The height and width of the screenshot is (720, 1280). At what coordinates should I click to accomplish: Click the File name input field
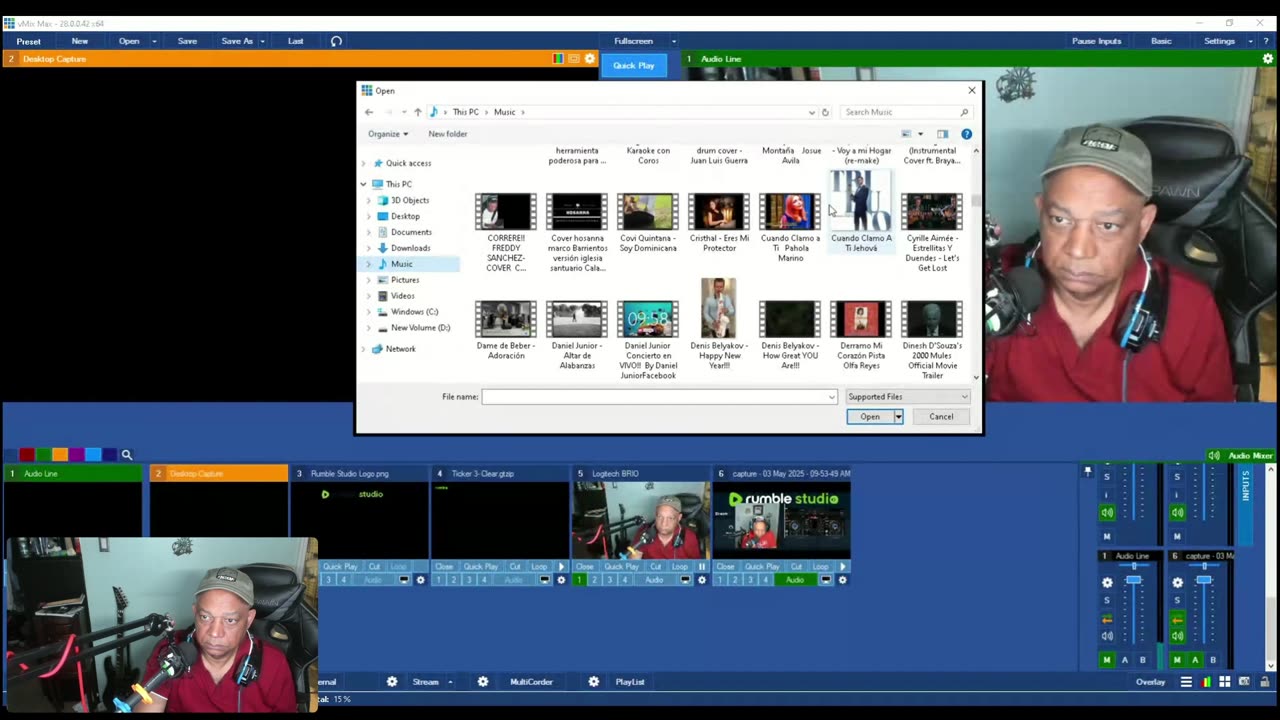coord(660,397)
